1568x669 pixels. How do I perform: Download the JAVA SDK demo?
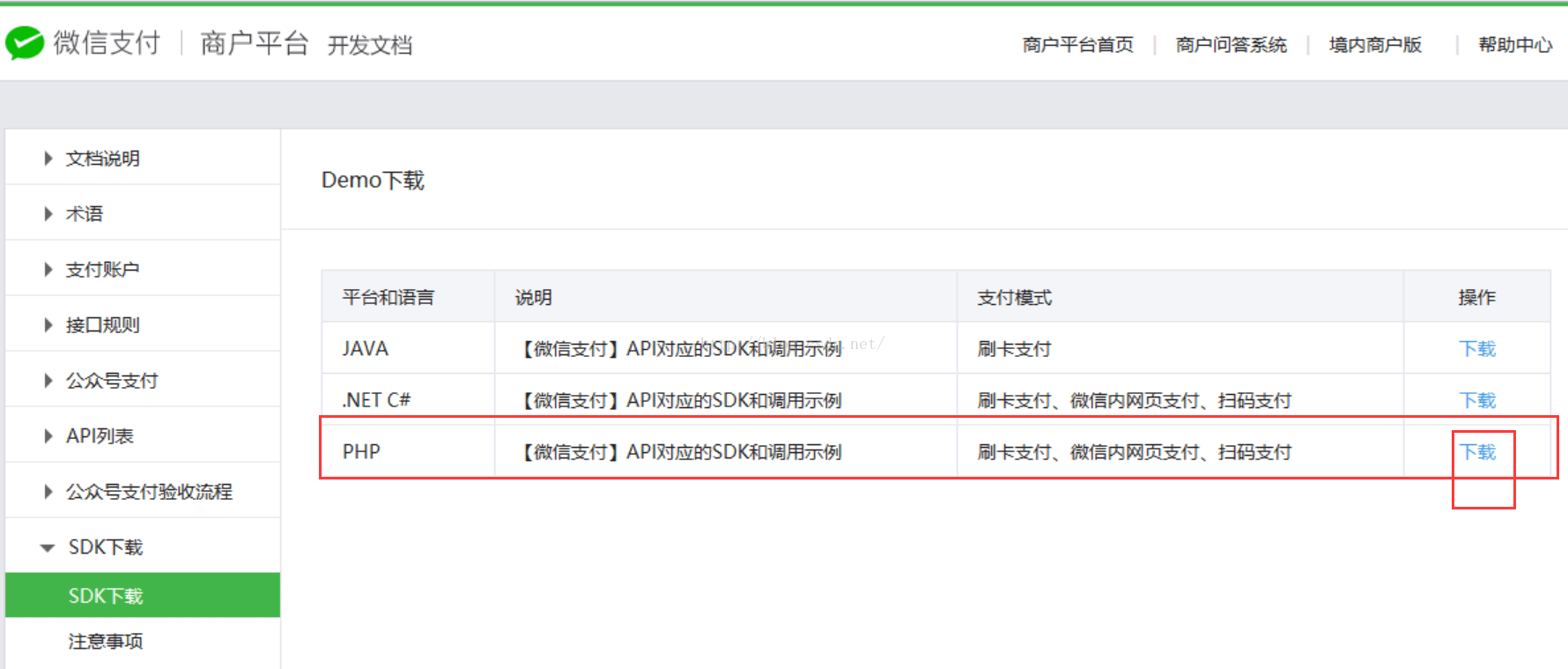click(1477, 349)
